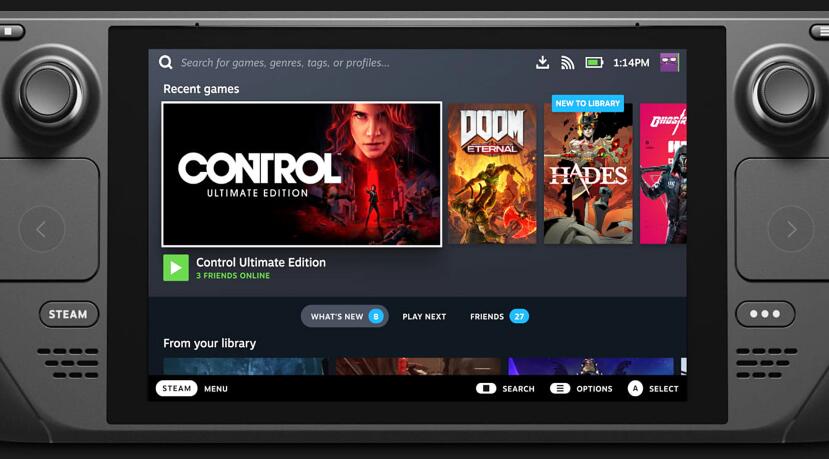The width and height of the screenshot is (829, 459).
Task: Click the search magnifier icon
Action: (x=166, y=63)
